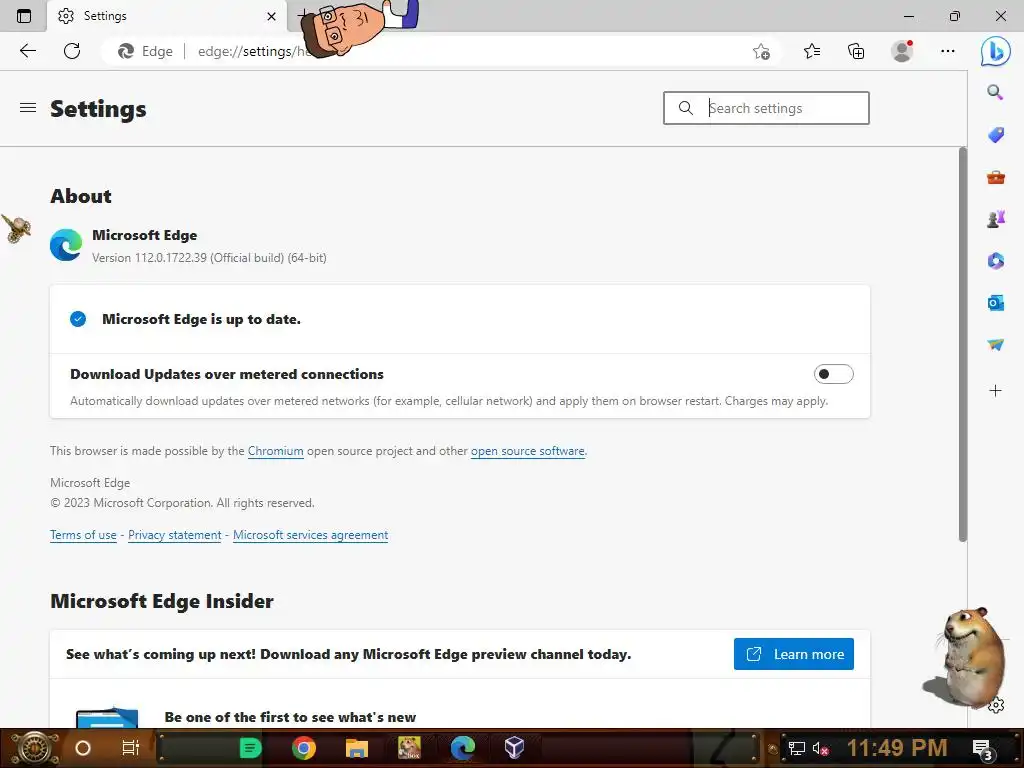1024x768 pixels.
Task: Select the Settings browser tab
Action: [167, 16]
